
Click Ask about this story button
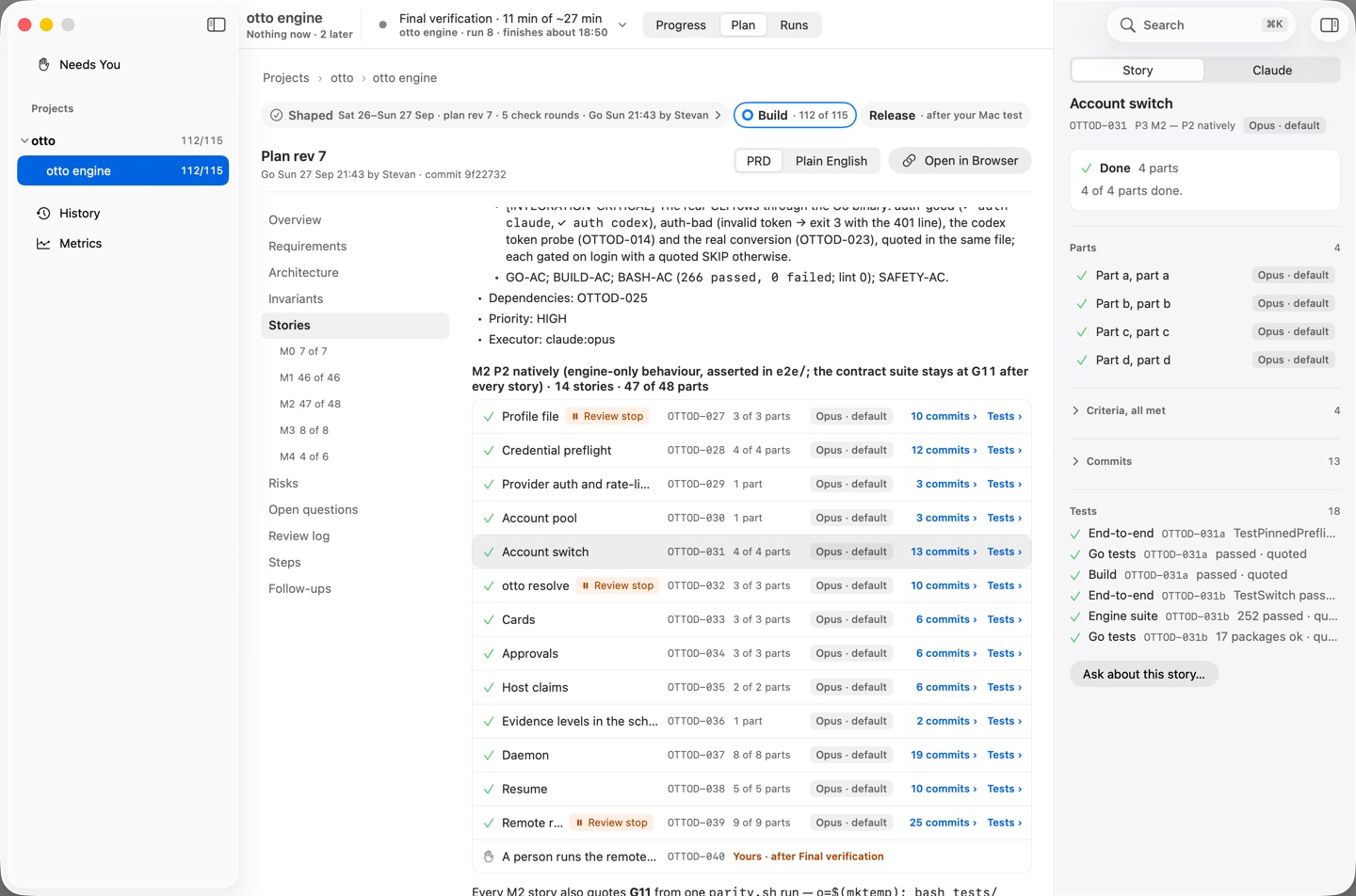pyautogui.click(x=1144, y=674)
